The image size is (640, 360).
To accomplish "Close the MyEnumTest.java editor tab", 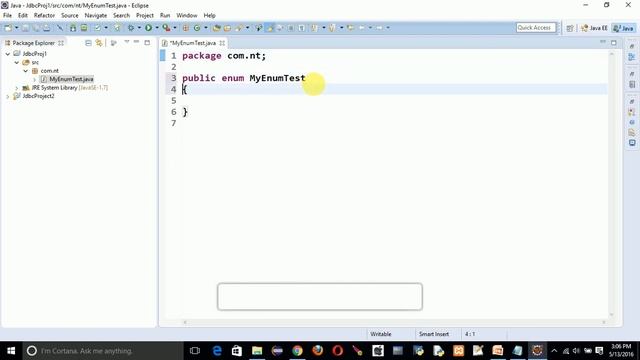I will click(222, 43).
